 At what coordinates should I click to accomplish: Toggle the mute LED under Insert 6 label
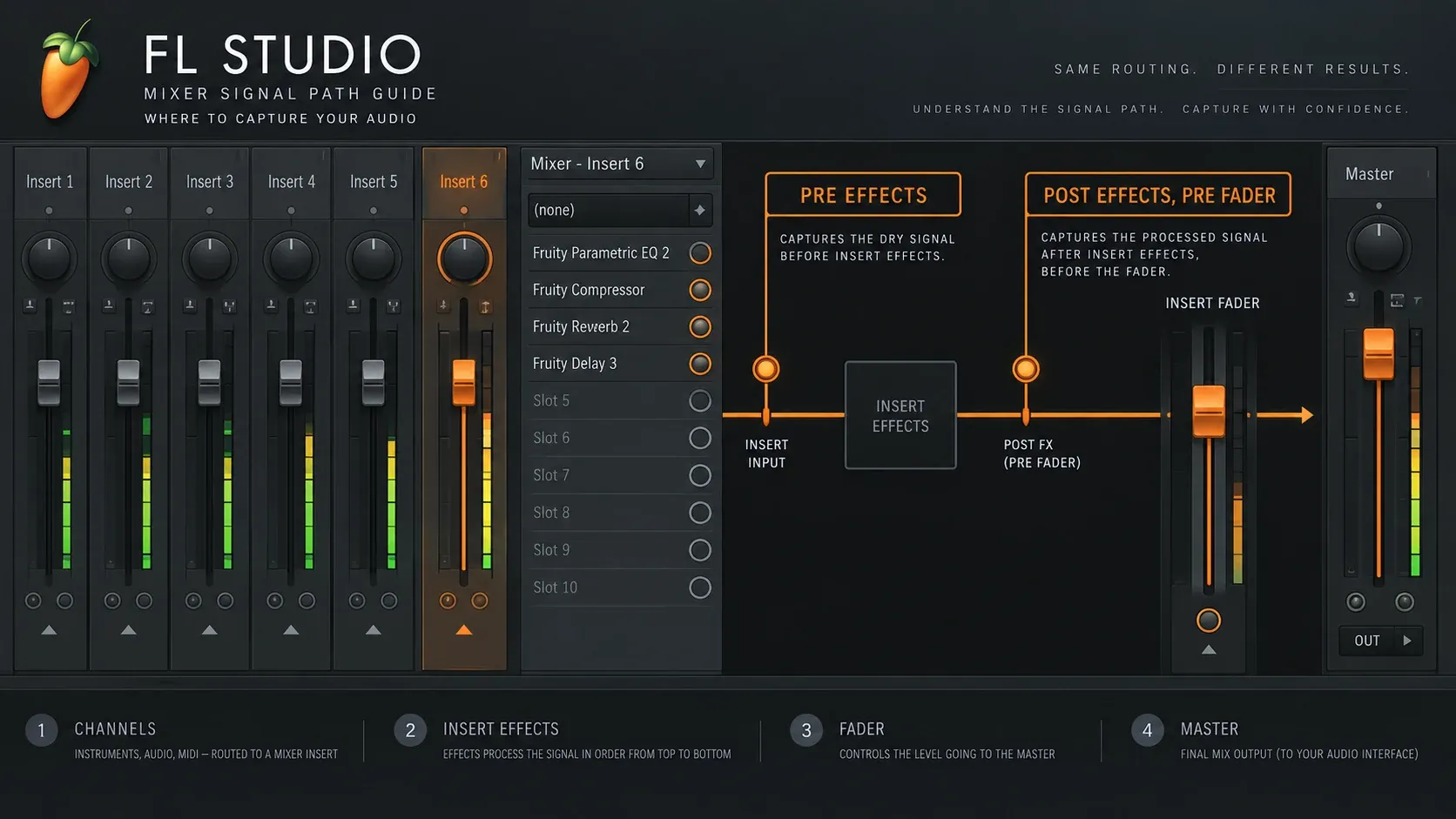tap(464, 211)
